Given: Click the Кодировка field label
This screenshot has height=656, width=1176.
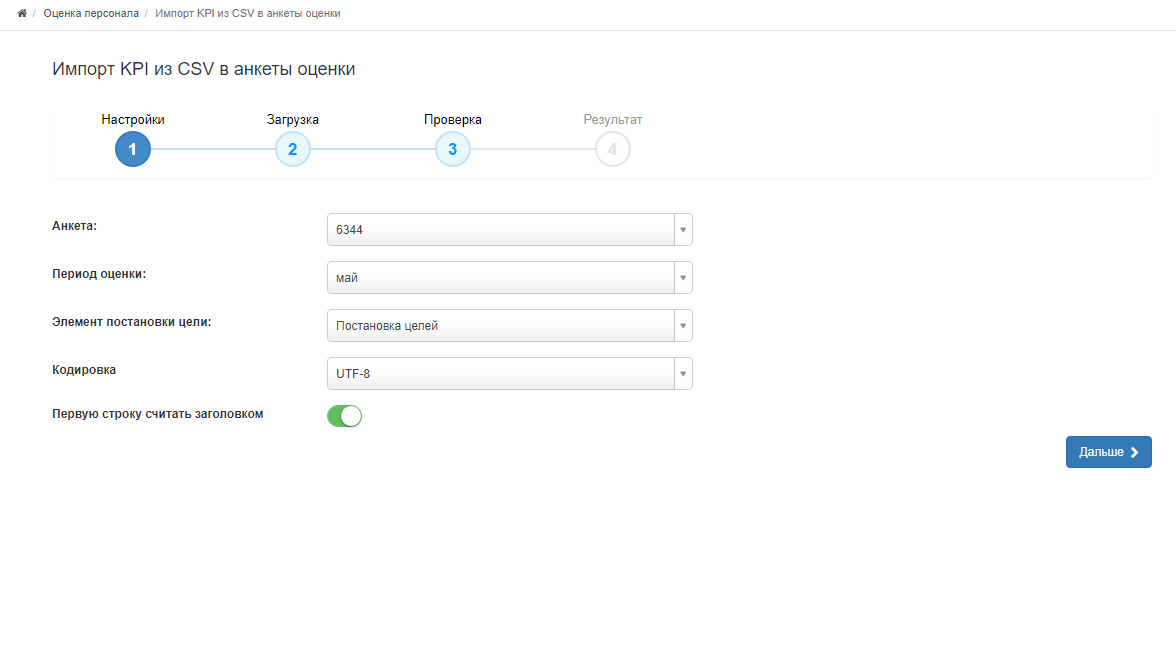Looking at the screenshot, I should (84, 370).
